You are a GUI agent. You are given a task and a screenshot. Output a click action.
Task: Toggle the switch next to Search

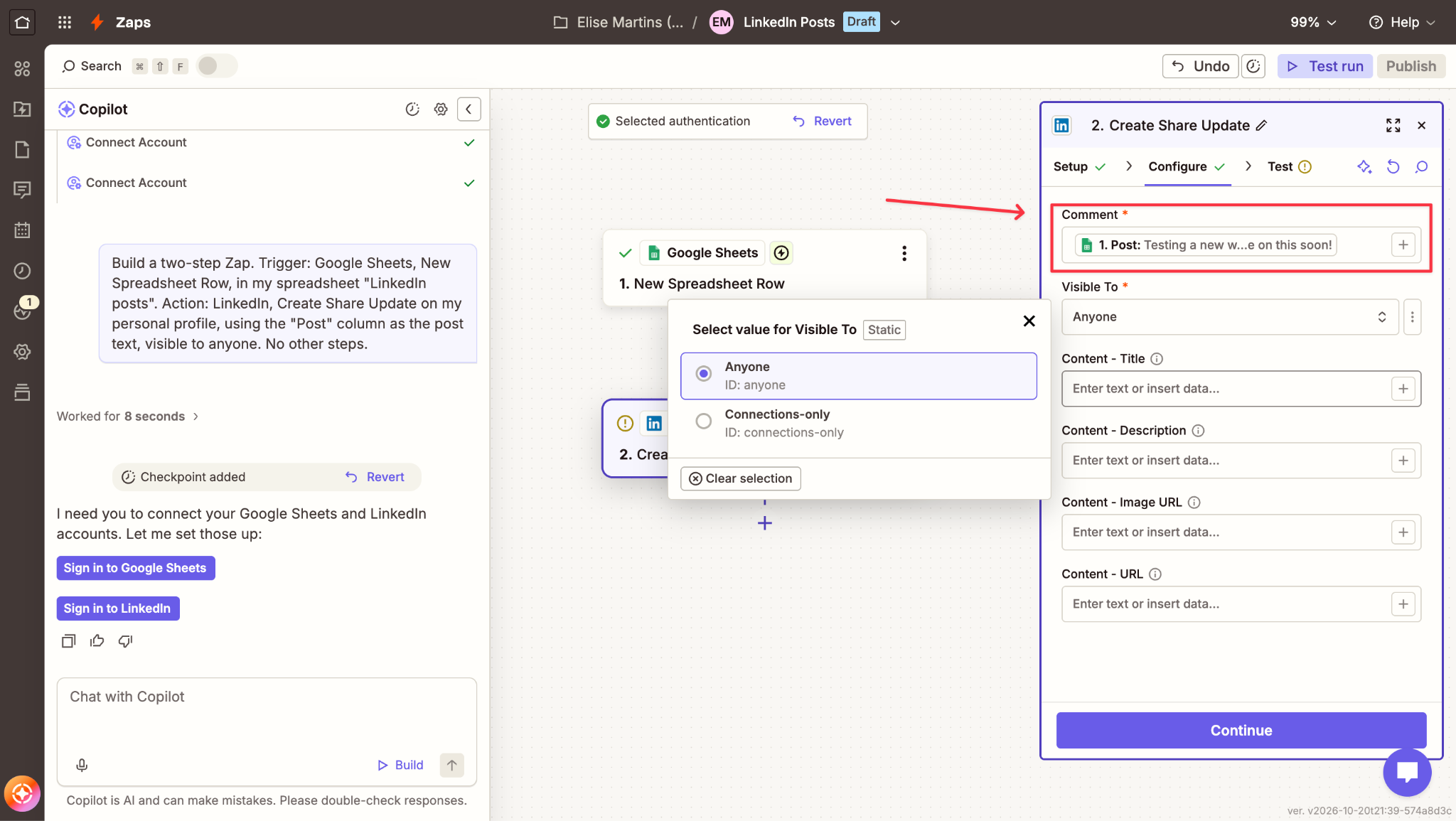point(217,66)
